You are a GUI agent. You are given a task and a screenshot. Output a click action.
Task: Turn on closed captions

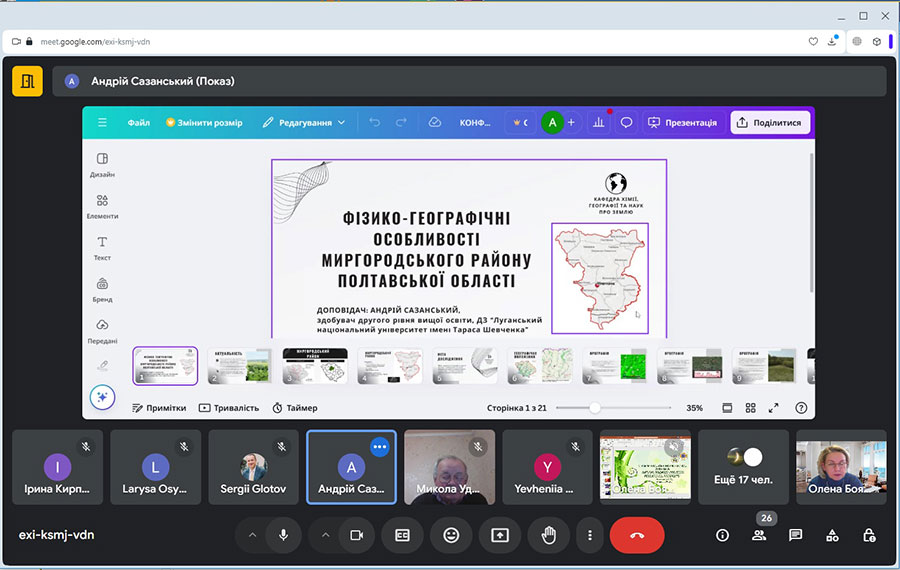402,535
